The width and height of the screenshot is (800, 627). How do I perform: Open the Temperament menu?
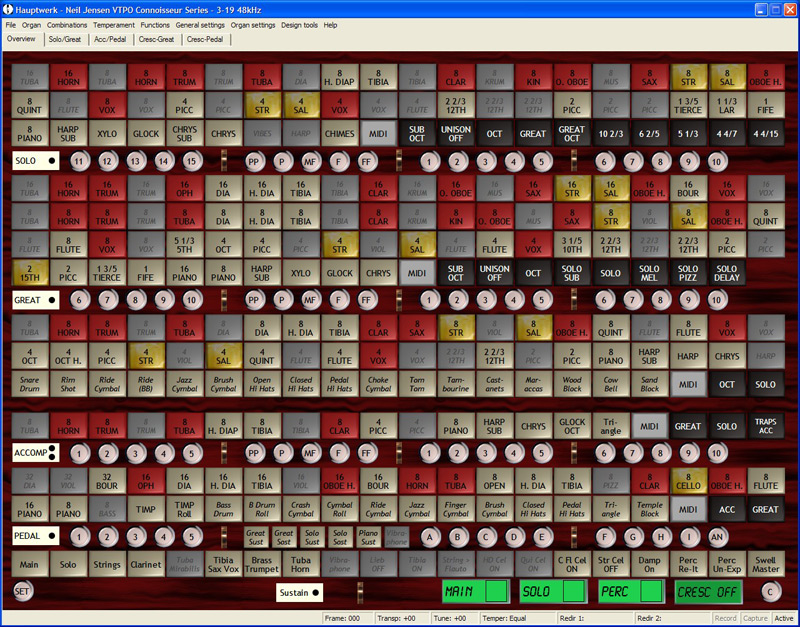114,24
